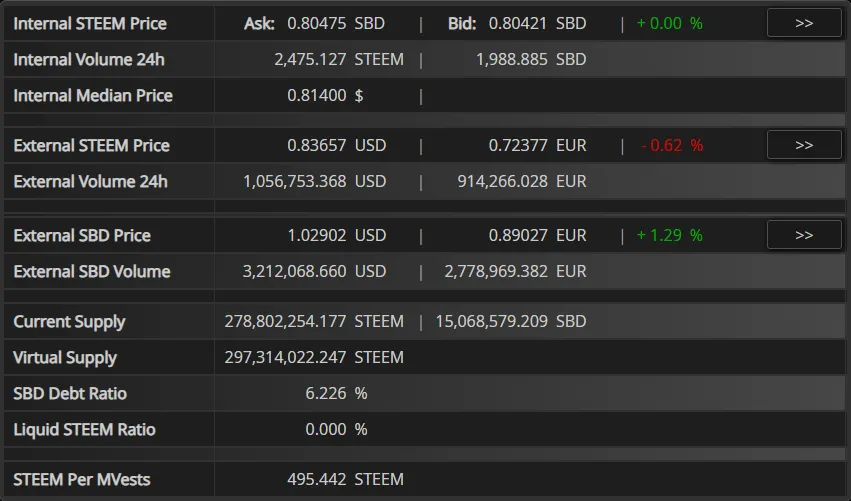Image resolution: width=851 pixels, height=501 pixels.
Task: Open the External STEEM Price details arrow button
Action: (x=804, y=145)
